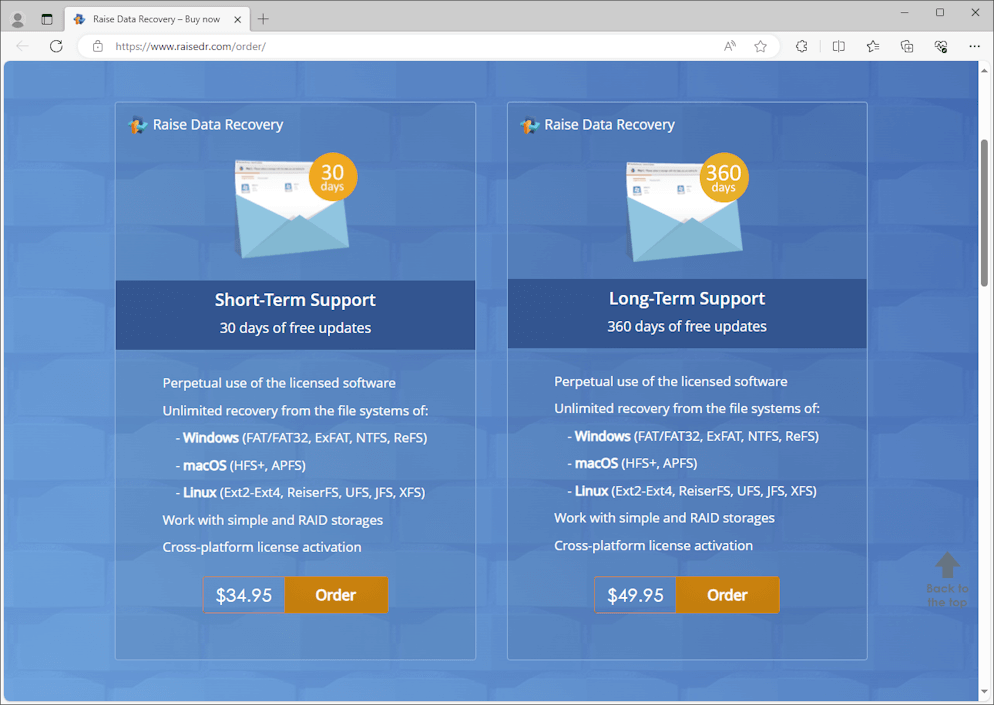The image size is (994, 705).
Task: Close the Raise Data Recovery tab
Action: (x=238, y=20)
